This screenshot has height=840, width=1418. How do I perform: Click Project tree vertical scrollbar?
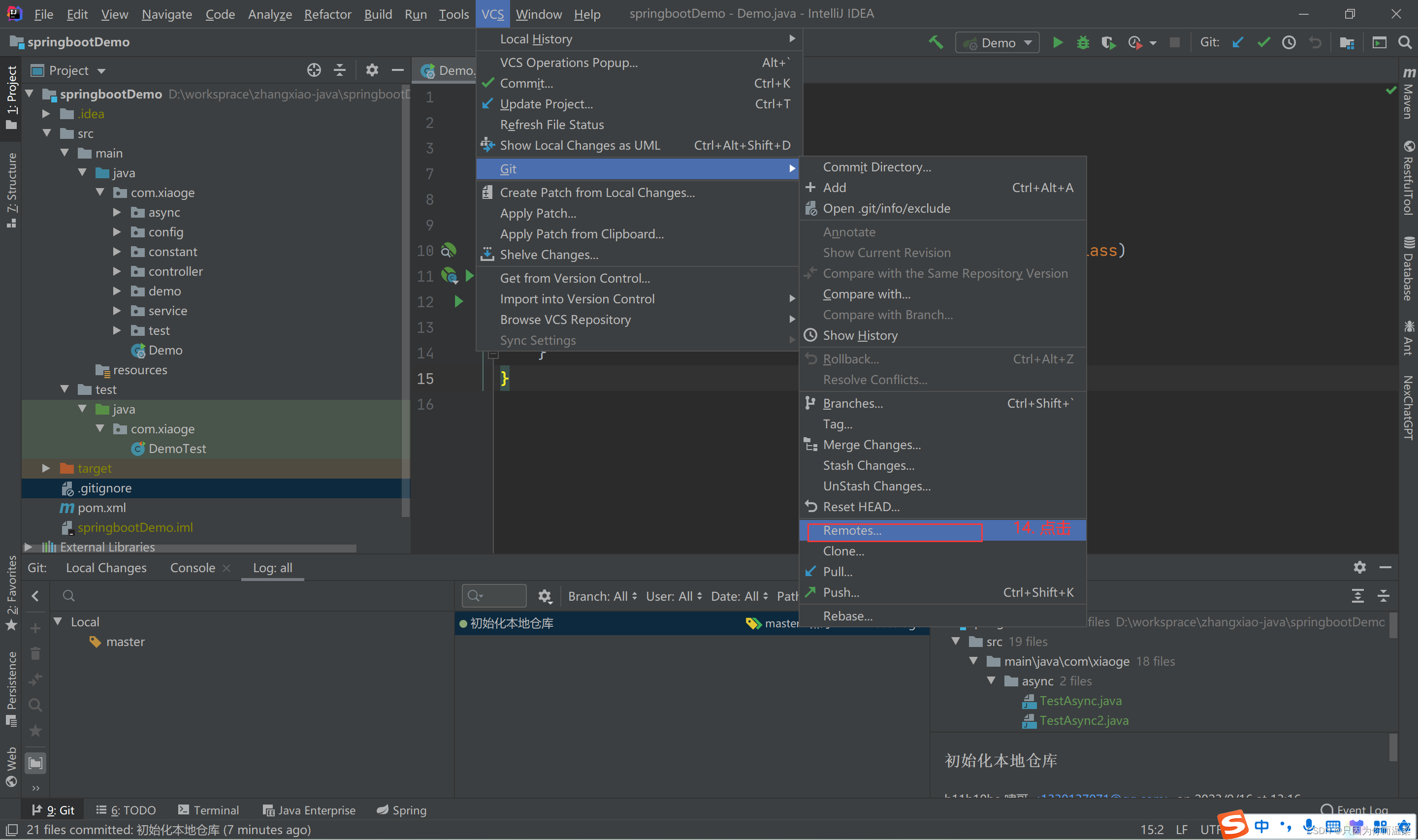(405, 299)
